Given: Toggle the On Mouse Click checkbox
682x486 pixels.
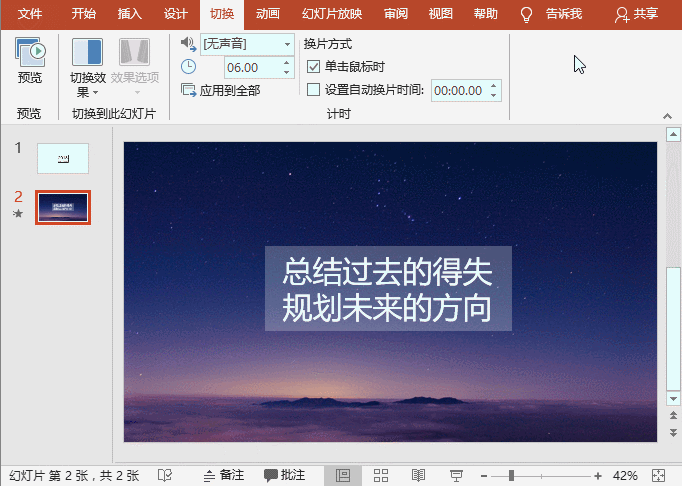Looking at the screenshot, I should point(314,67).
